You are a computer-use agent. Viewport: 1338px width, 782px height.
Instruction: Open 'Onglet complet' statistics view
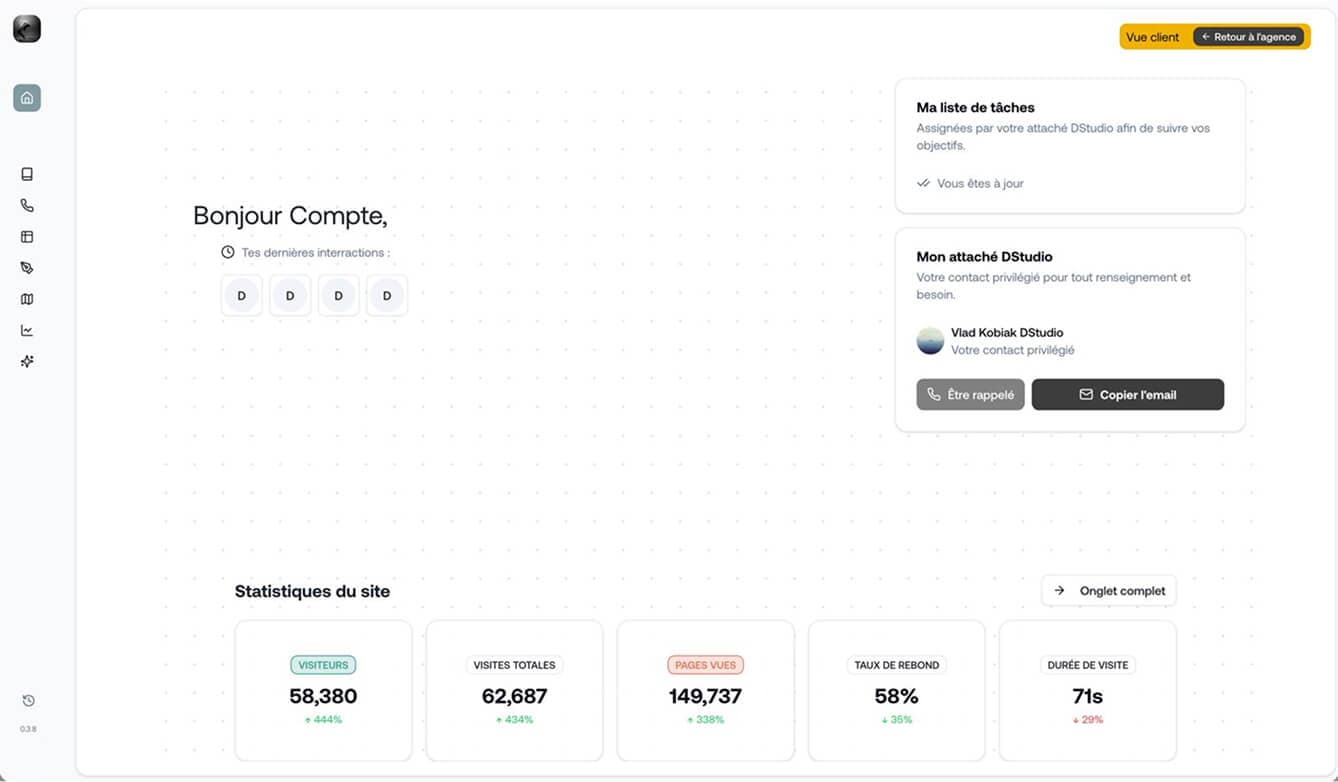1109,591
